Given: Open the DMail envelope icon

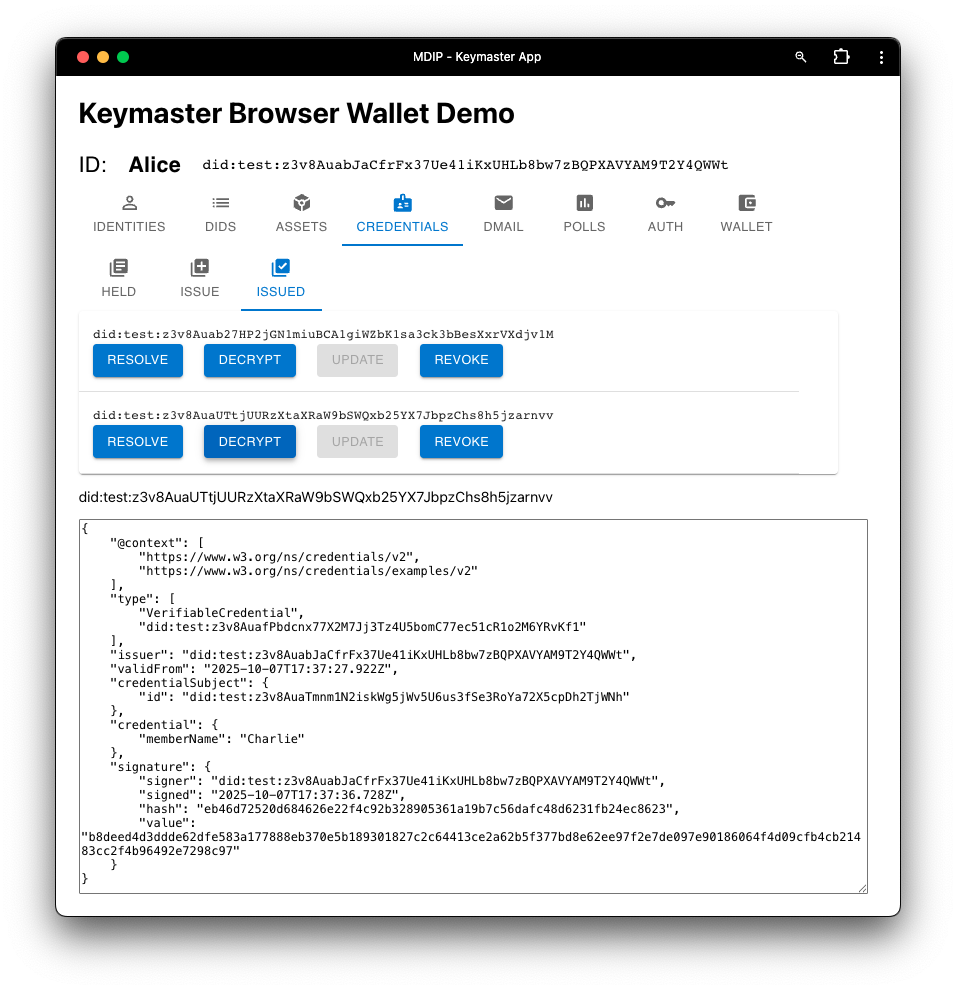Looking at the screenshot, I should [x=503, y=203].
